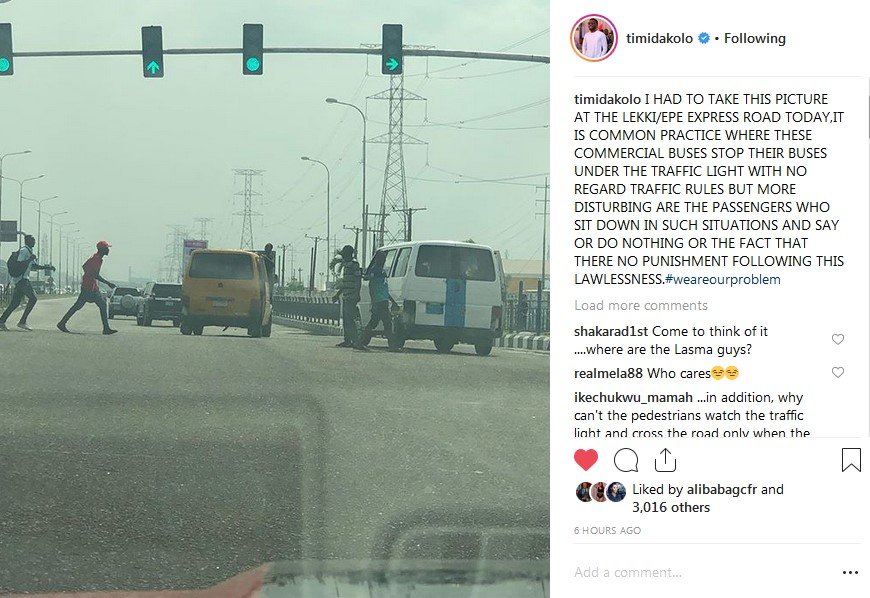Open the three-dot more options menu
The image size is (870, 598).
[x=850, y=572]
